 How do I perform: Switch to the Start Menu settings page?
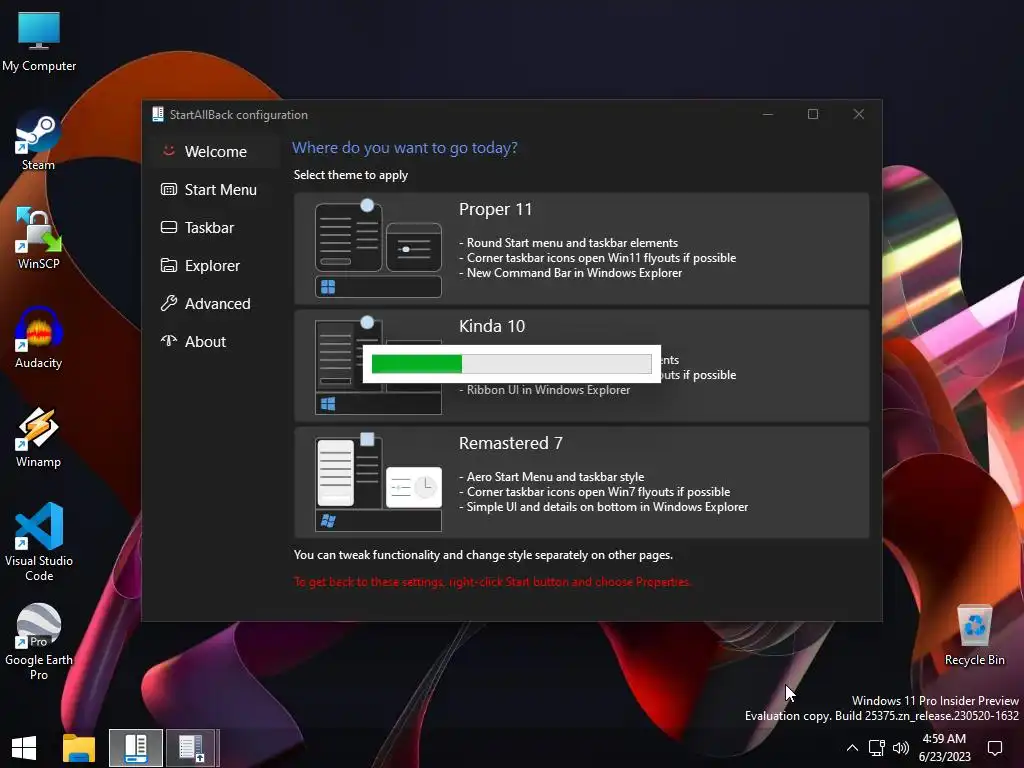[215, 189]
